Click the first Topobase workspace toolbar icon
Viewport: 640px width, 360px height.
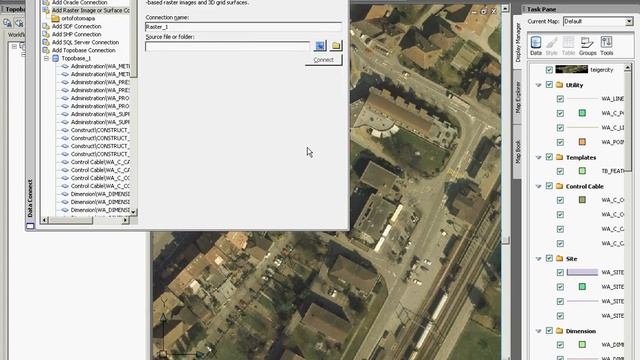click(x=7, y=23)
